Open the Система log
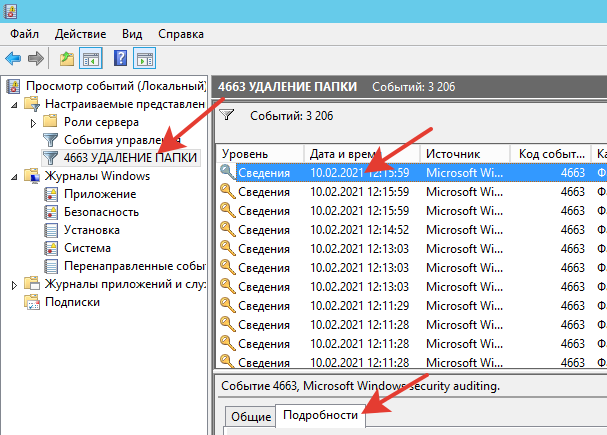 (x=87, y=248)
